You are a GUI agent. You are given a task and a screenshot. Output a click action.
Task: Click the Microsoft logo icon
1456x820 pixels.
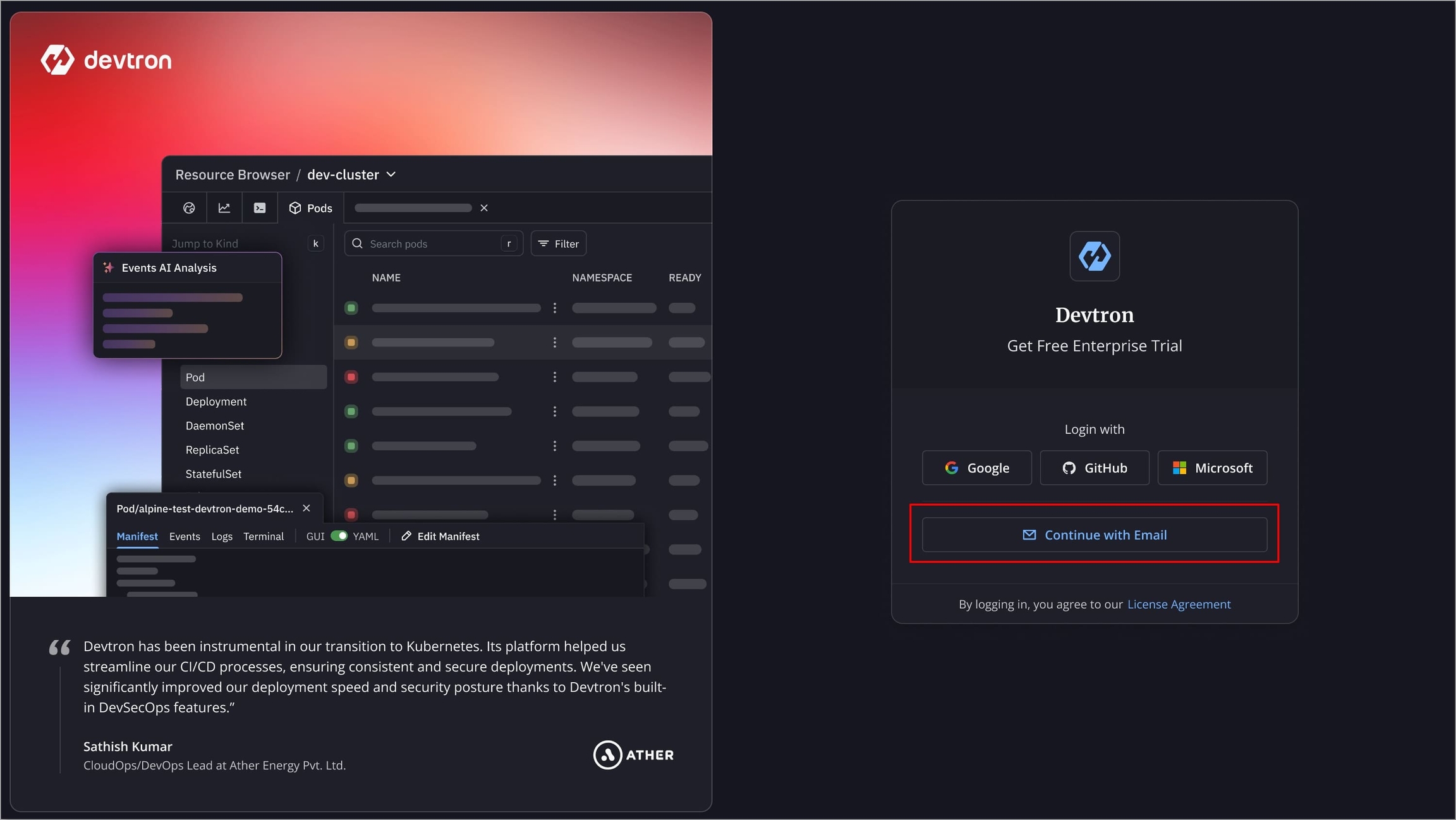point(1179,468)
